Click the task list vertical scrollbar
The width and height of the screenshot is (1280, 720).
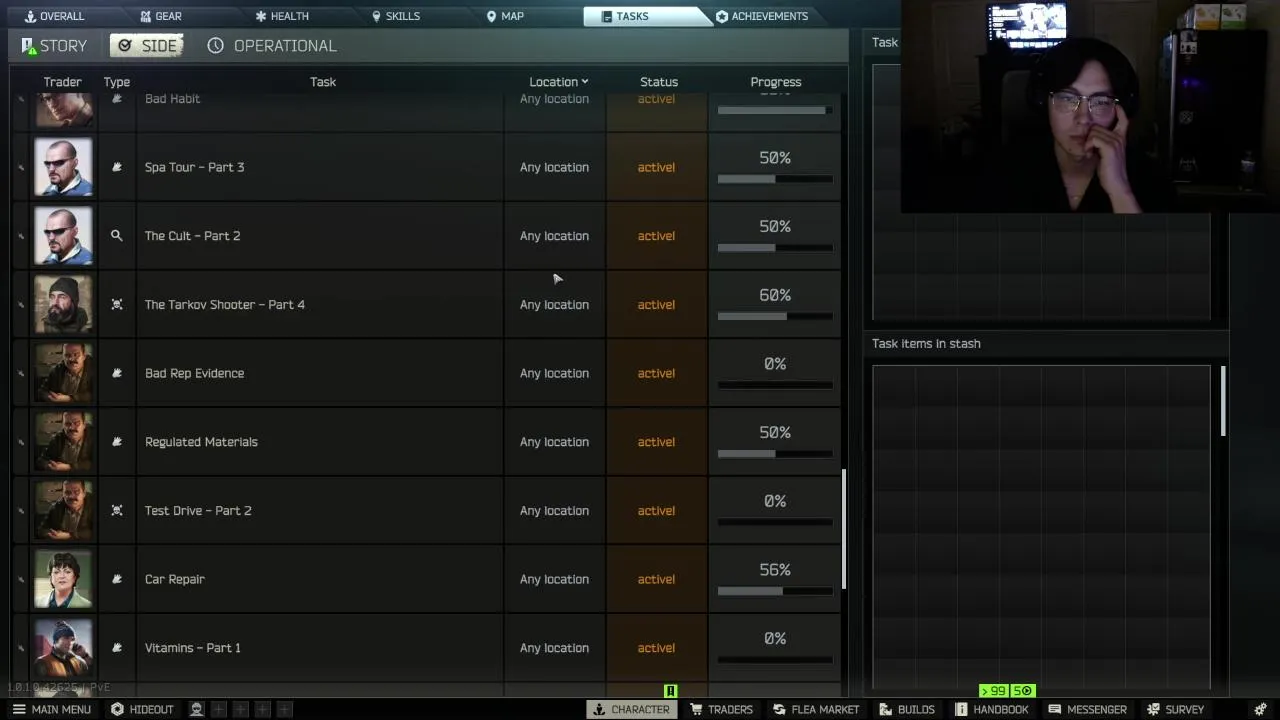tap(844, 529)
